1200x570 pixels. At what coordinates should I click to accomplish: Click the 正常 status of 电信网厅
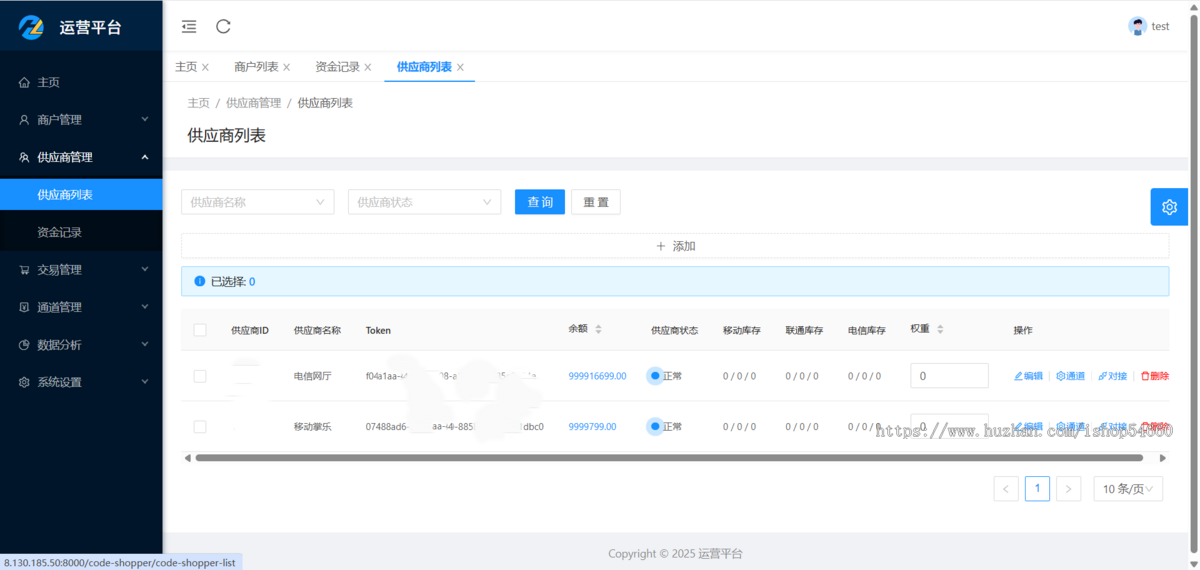(665, 376)
